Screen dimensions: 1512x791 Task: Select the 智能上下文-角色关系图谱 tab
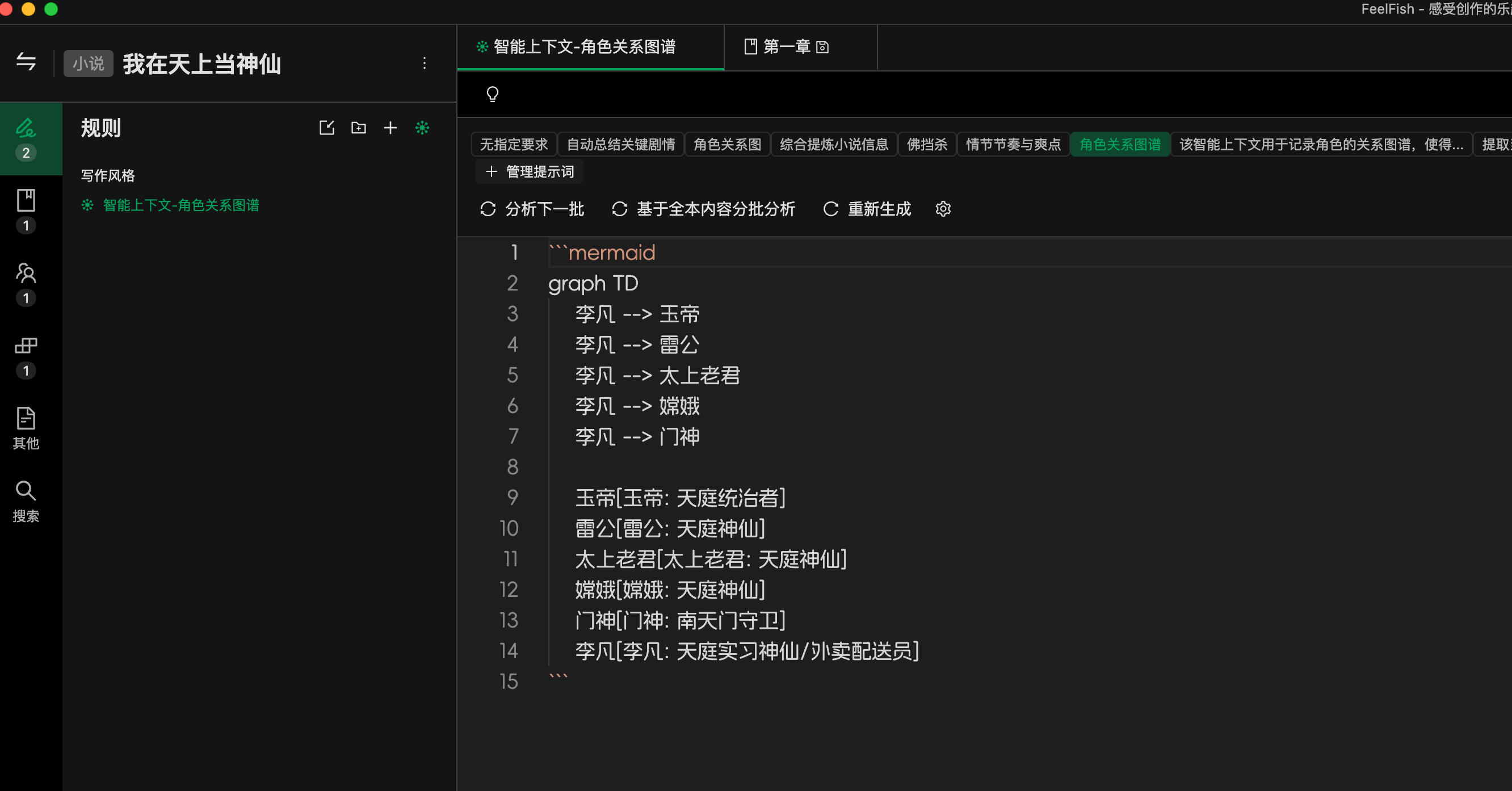(x=584, y=47)
